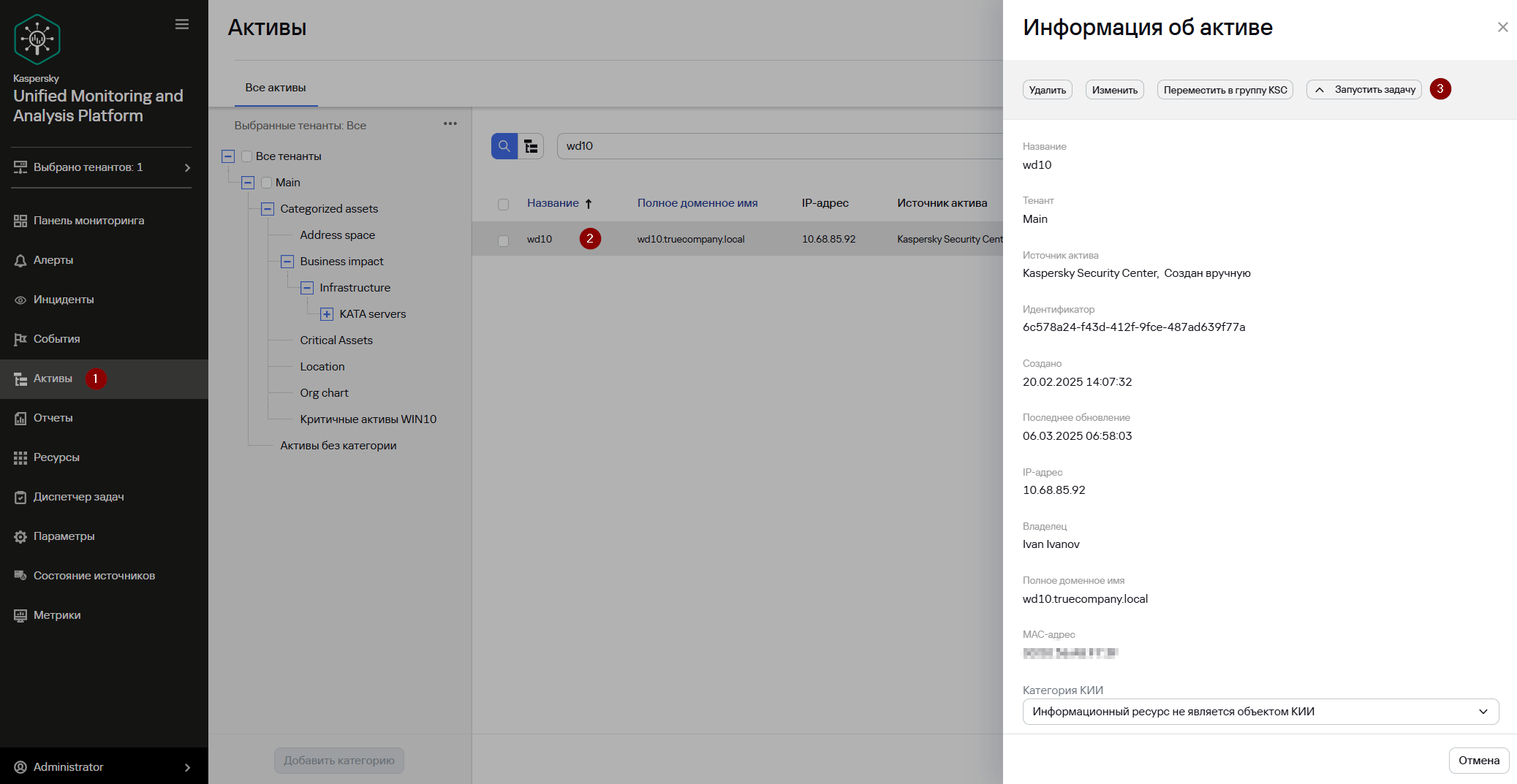The width and height of the screenshot is (1517, 784).
Task: Click the wd10.truecompany.local value in details
Action: pos(1086,599)
